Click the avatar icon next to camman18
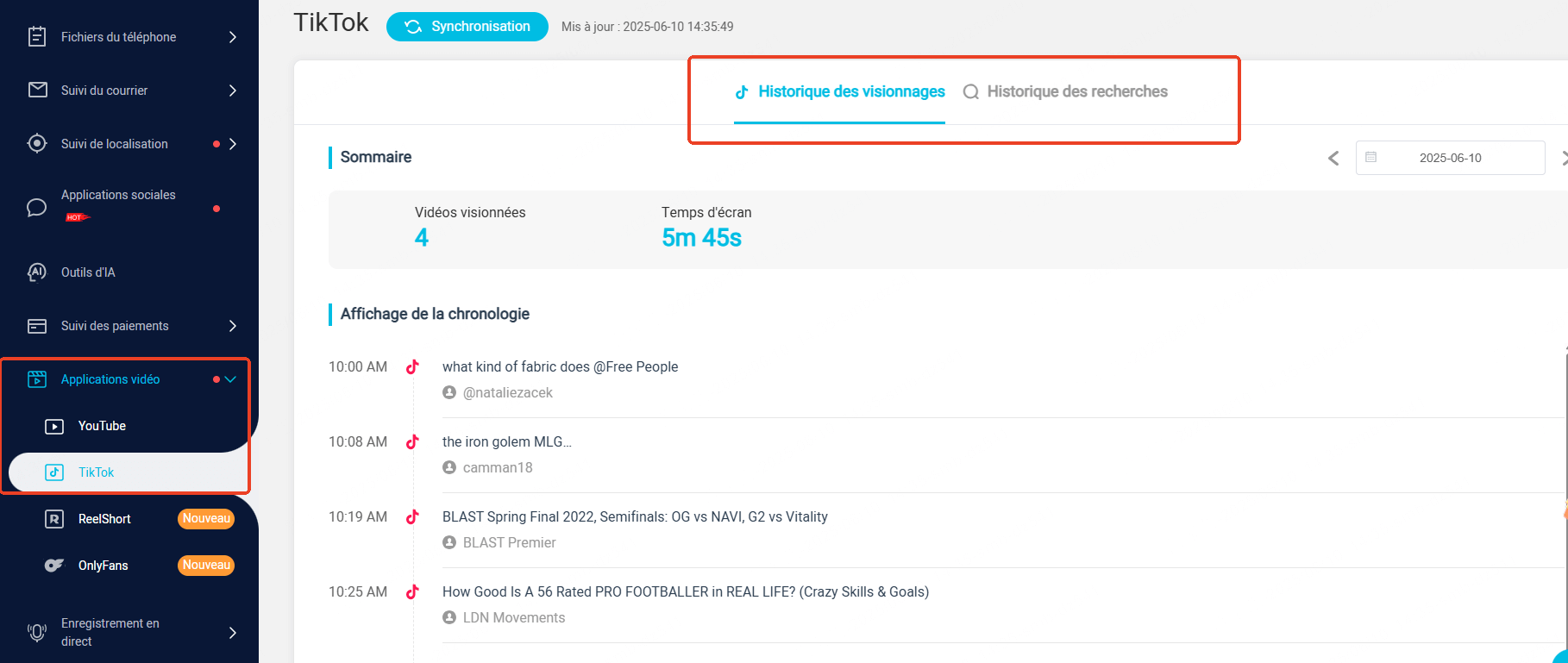 [449, 467]
